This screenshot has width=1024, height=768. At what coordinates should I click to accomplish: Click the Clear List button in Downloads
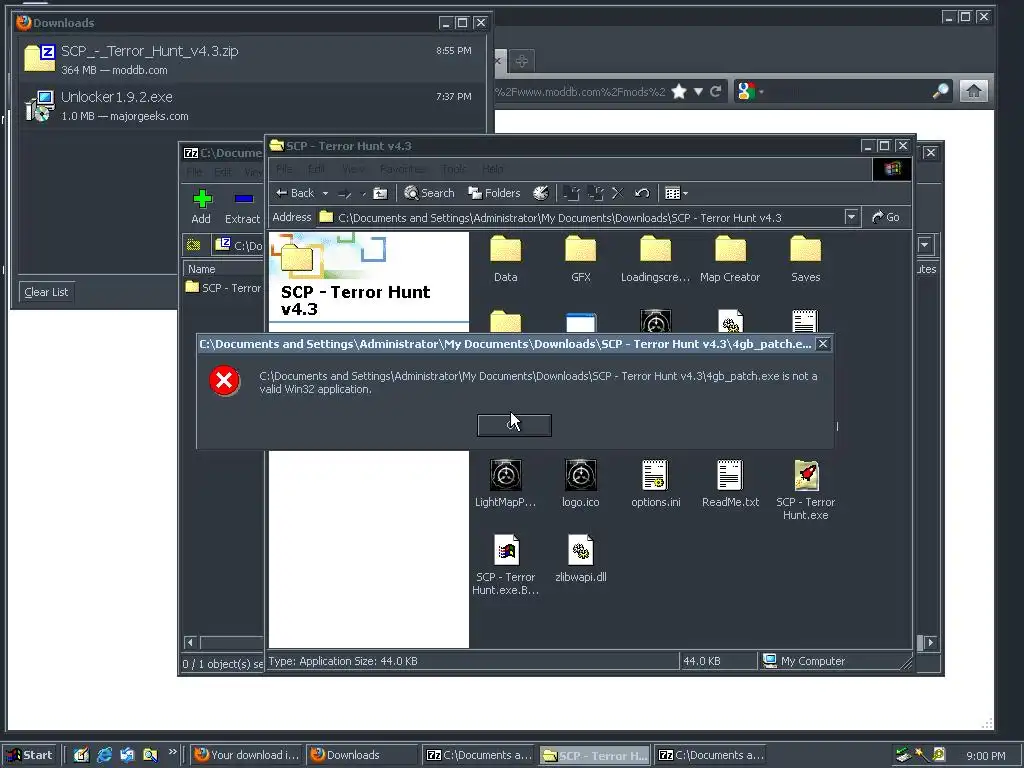[46, 292]
